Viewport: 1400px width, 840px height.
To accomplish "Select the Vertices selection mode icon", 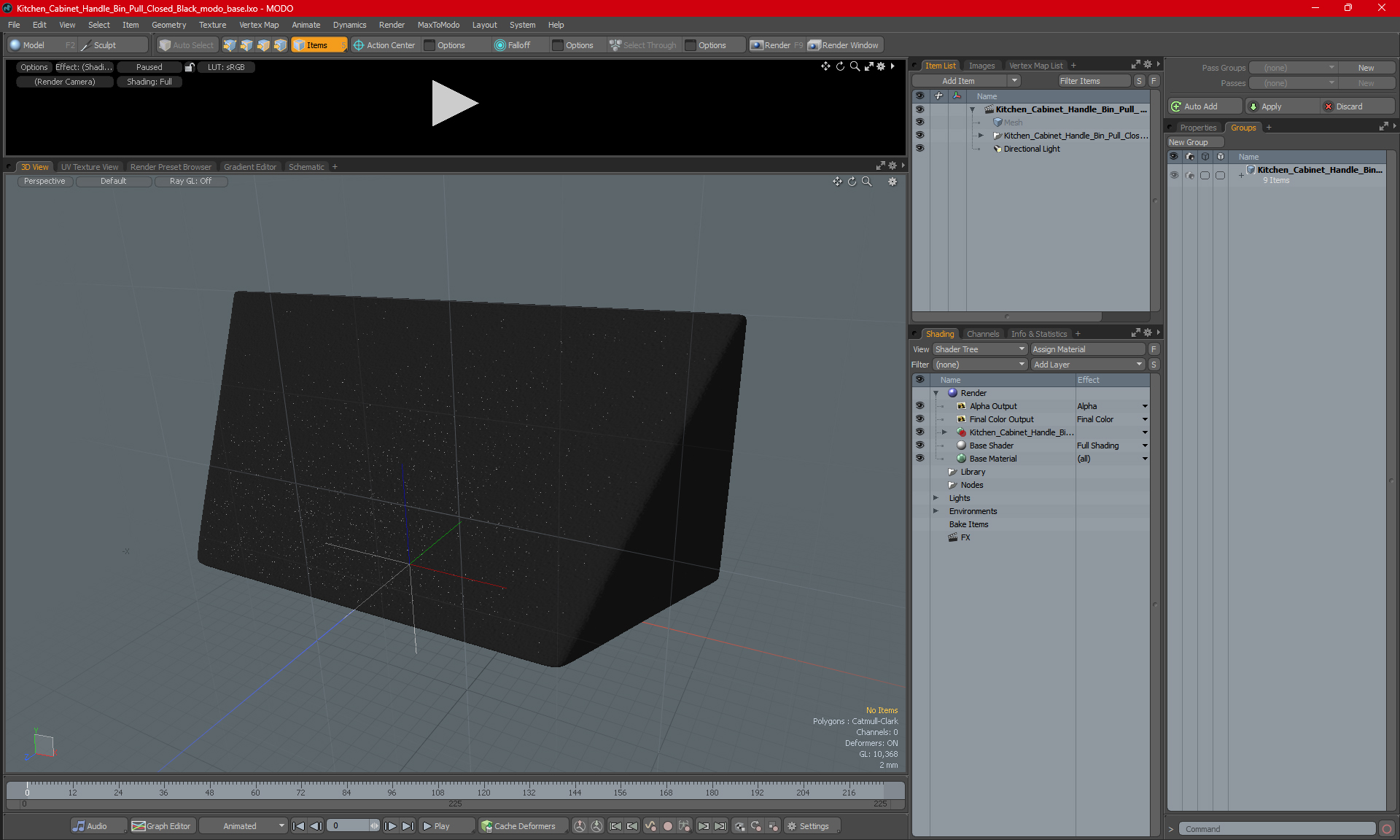I will coord(230,45).
